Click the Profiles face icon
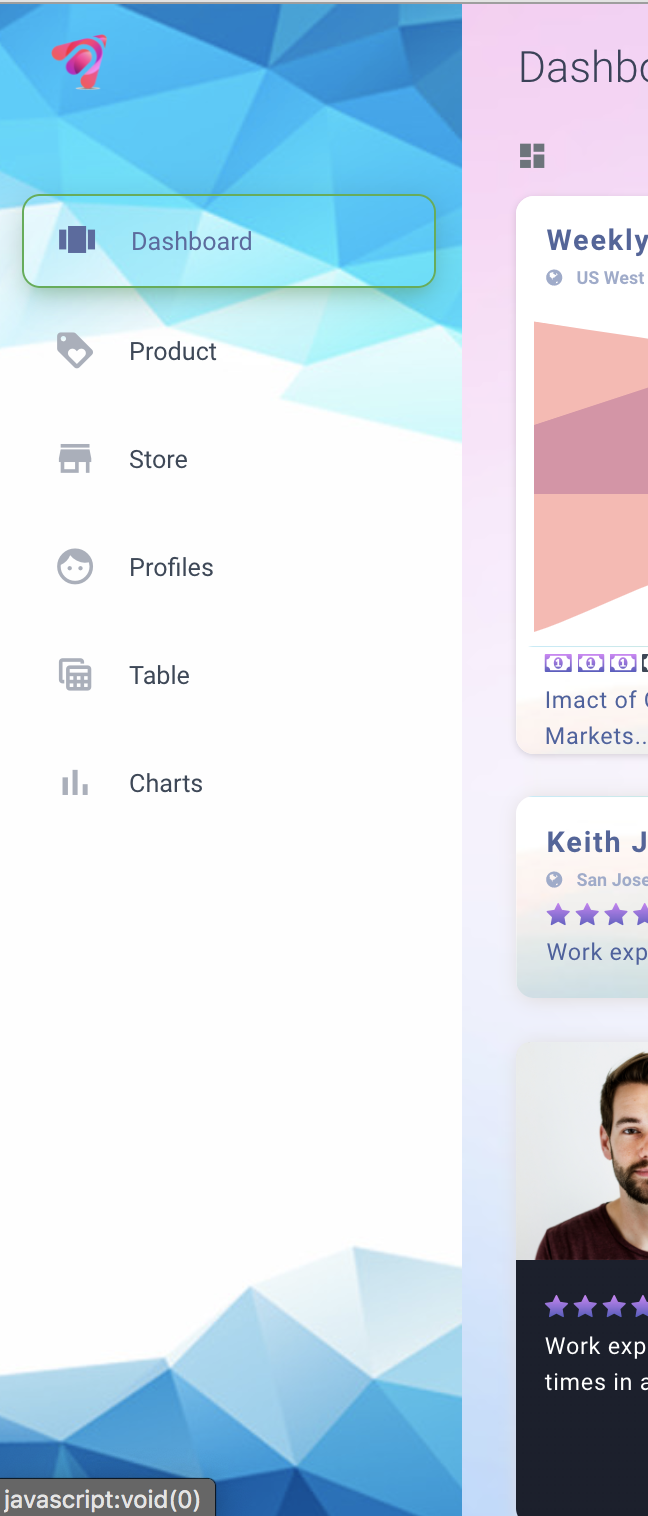Image resolution: width=648 pixels, height=1516 pixels. tap(75, 567)
